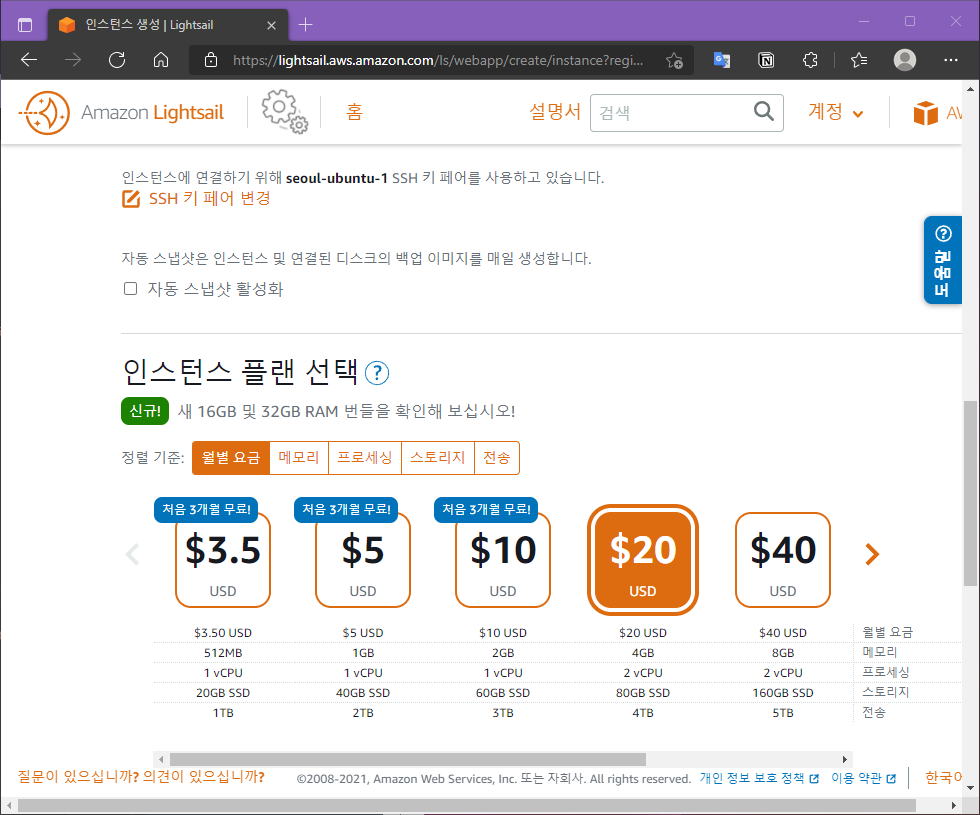This screenshot has height=815, width=980.
Task: Go back with browser back arrow
Action: [29, 60]
